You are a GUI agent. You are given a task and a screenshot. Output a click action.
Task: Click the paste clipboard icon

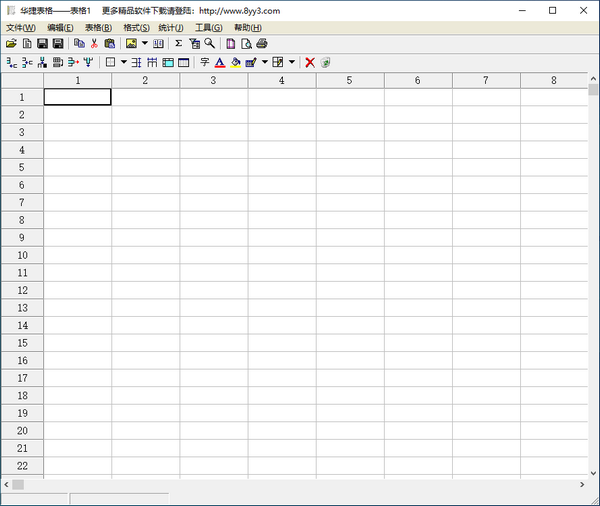coord(109,44)
